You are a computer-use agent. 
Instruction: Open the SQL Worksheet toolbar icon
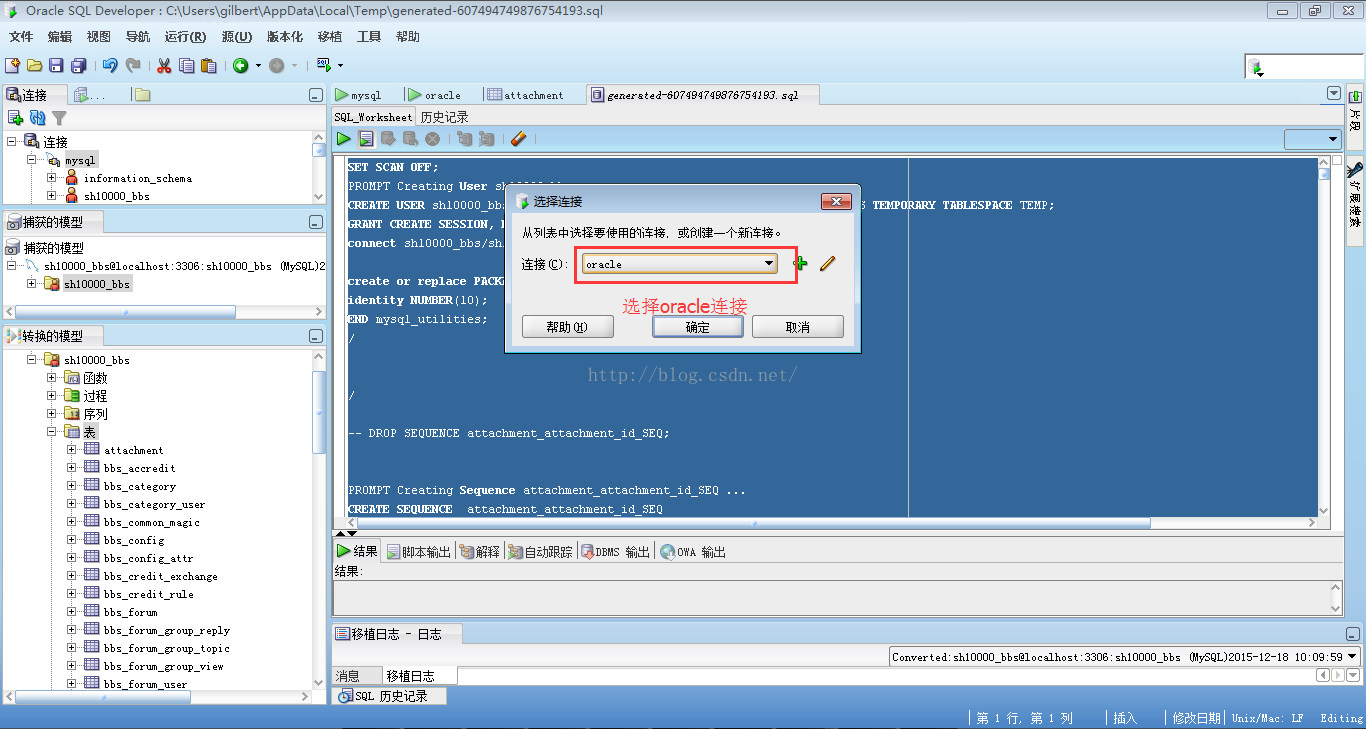(323, 65)
